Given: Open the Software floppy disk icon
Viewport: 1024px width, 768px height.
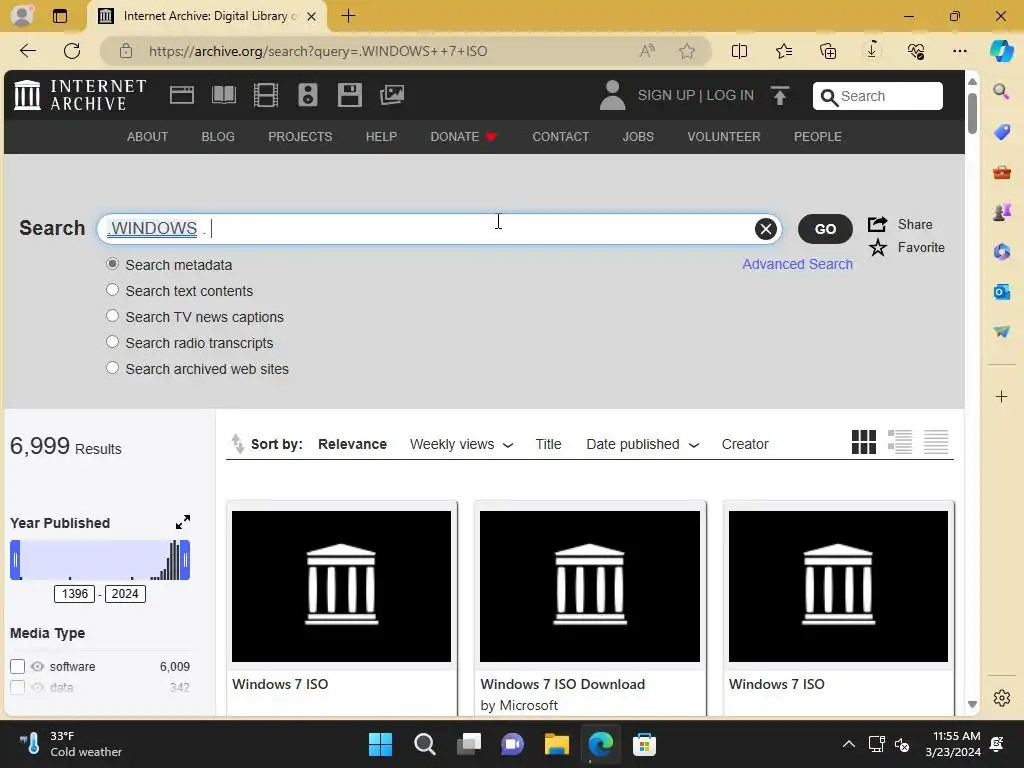Looking at the screenshot, I should 349,95.
